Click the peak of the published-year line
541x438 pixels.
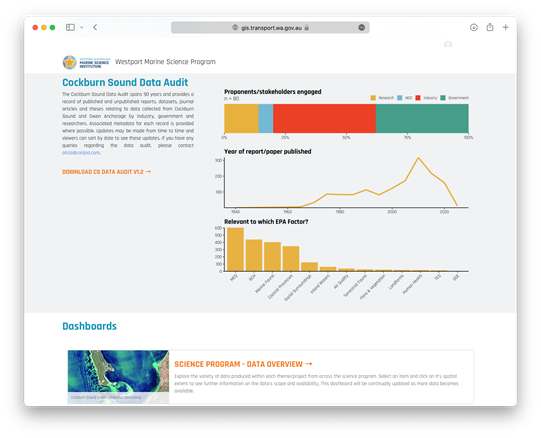pyautogui.click(x=418, y=158)
